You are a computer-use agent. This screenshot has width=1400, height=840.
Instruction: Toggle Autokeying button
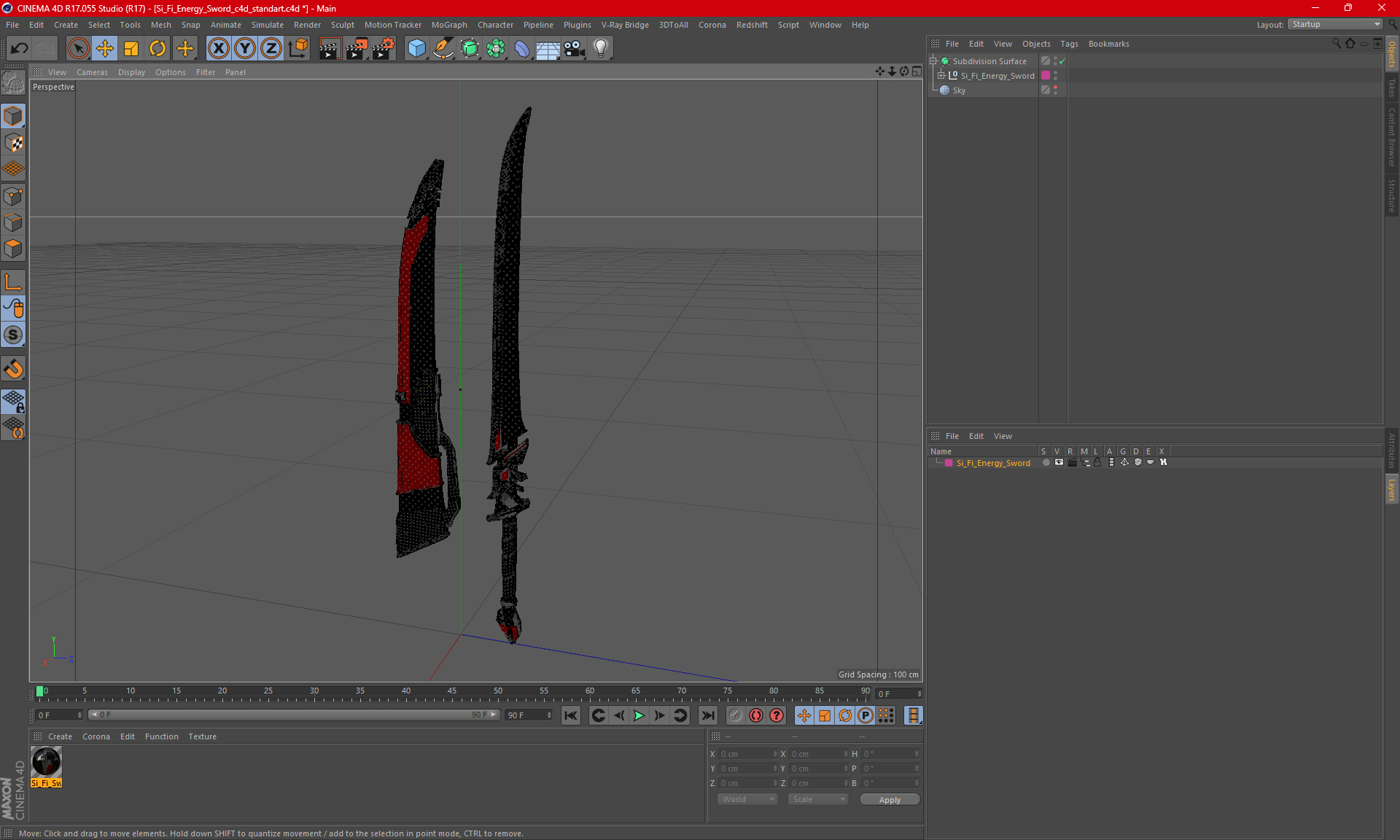coord(756,715)
